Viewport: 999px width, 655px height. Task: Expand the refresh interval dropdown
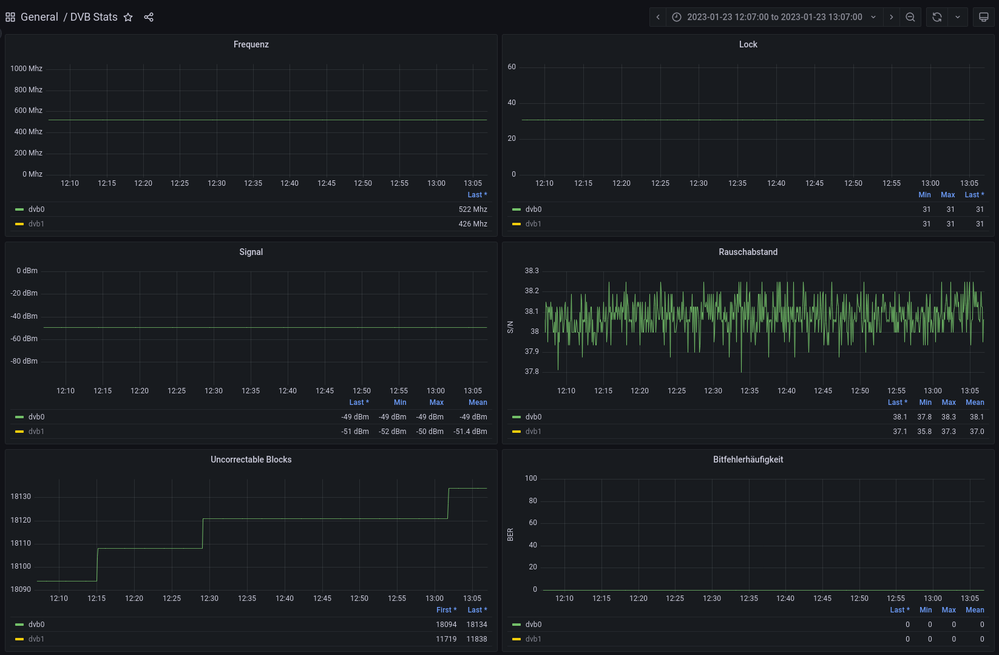click(x=958, y=17)
